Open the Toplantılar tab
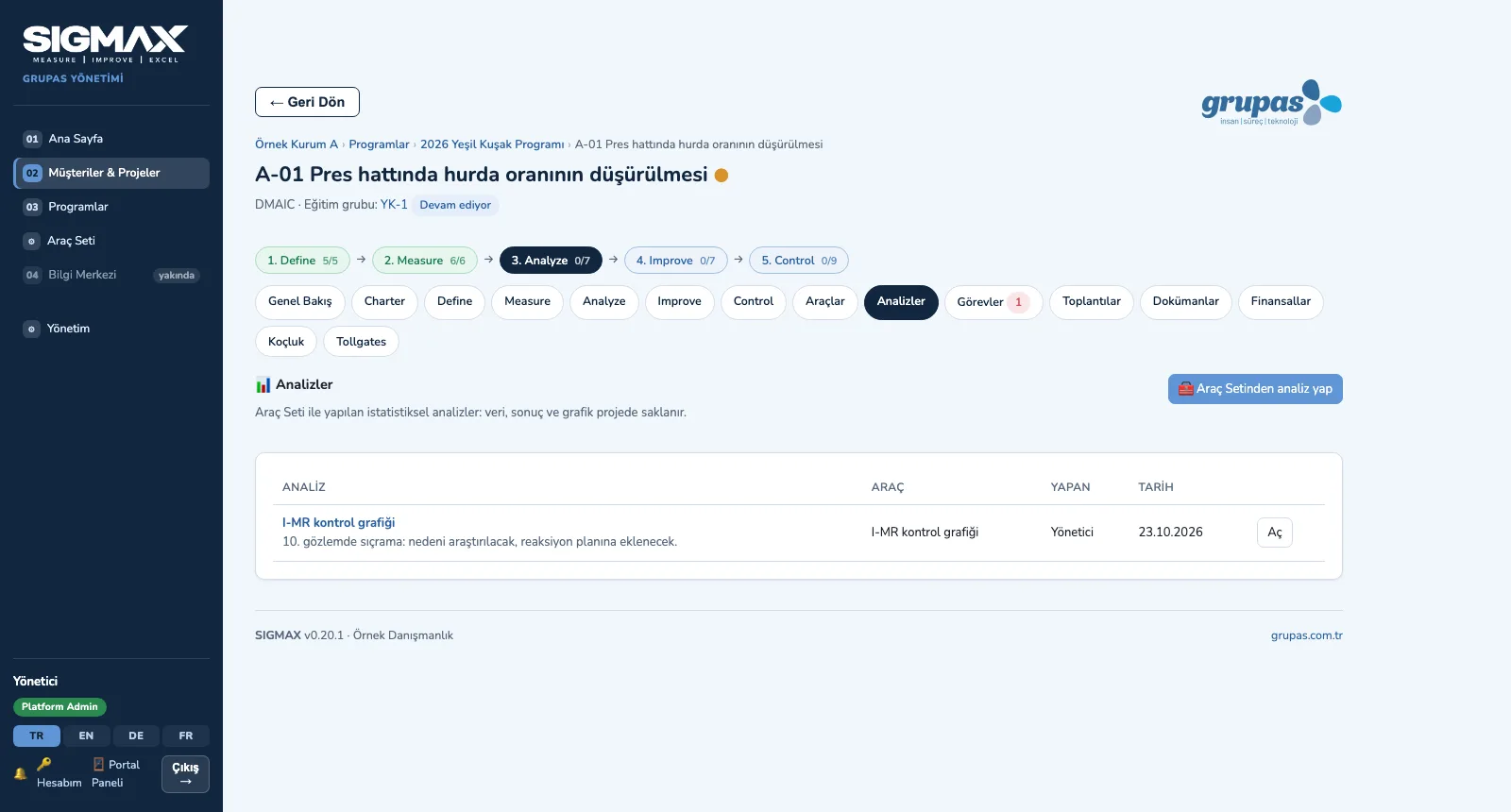Image resolution: width=1511 pixels, height=812 pixels. pos(1092,302)
